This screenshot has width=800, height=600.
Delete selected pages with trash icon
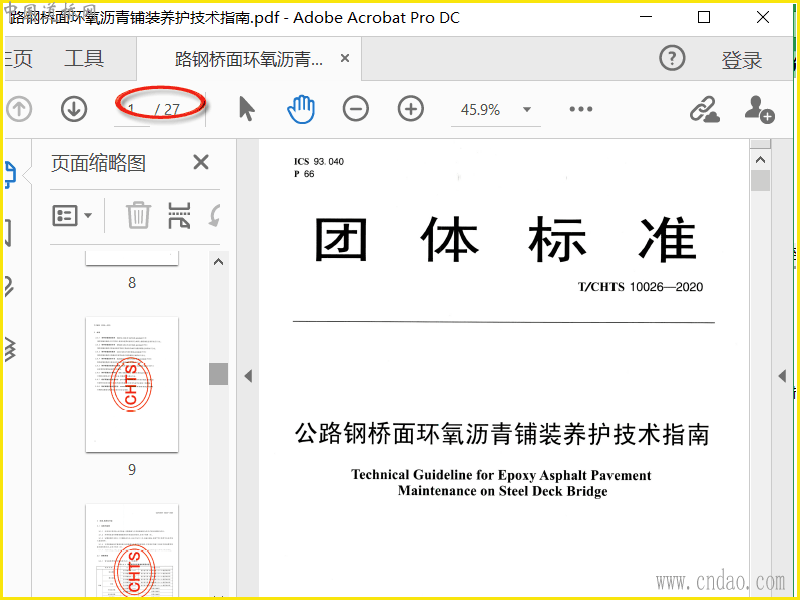tap(138, 215)
